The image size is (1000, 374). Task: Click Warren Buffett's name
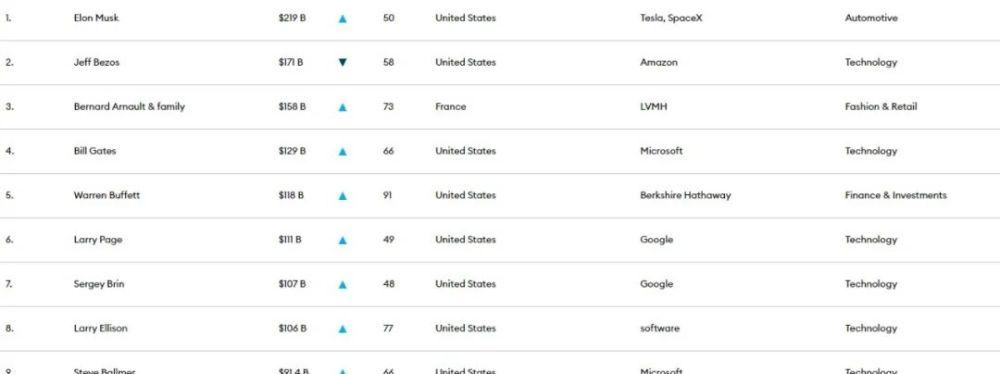(x=107, y=195)
